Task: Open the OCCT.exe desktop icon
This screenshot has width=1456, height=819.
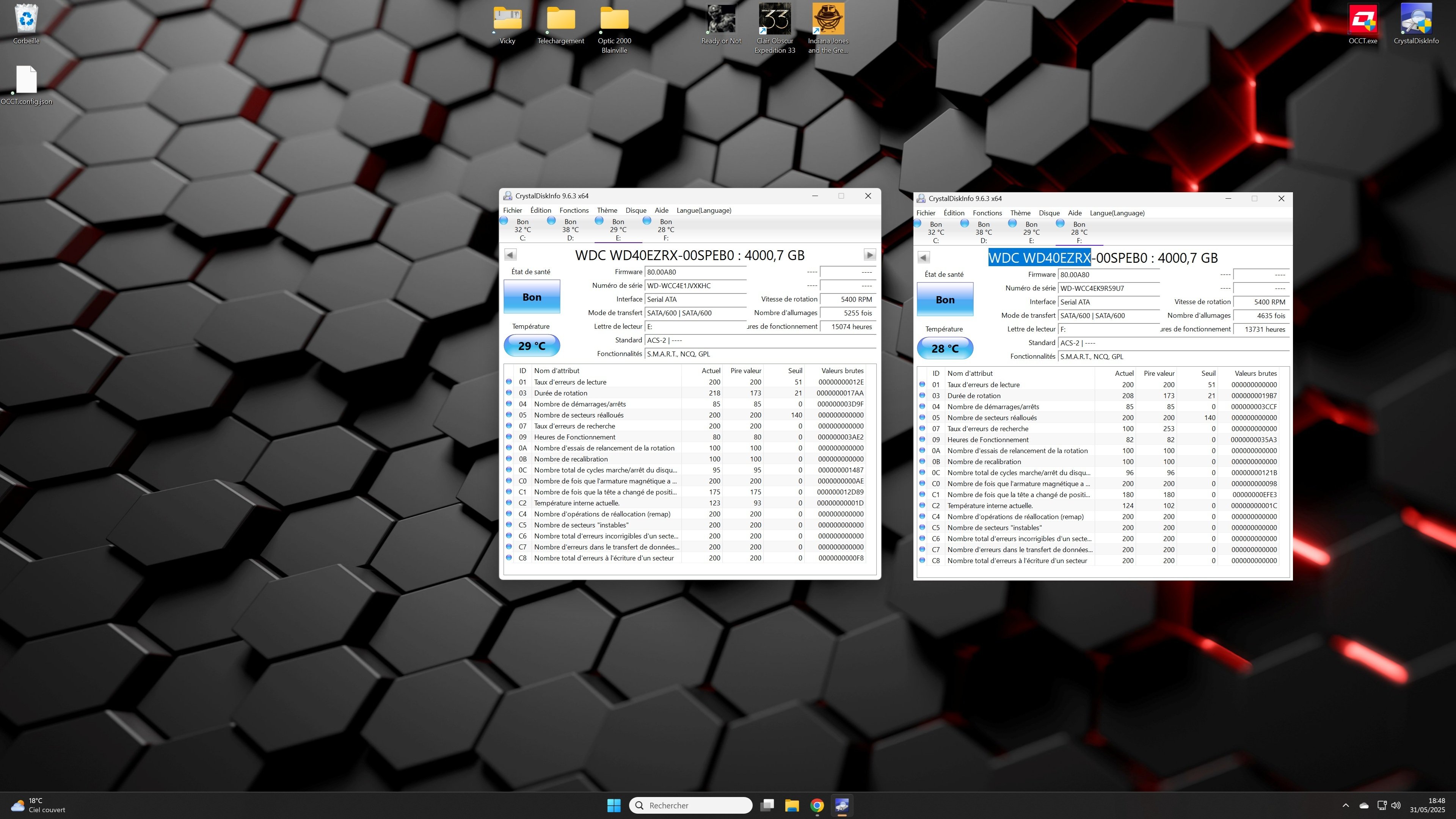Action: [x=1363, y=24]
